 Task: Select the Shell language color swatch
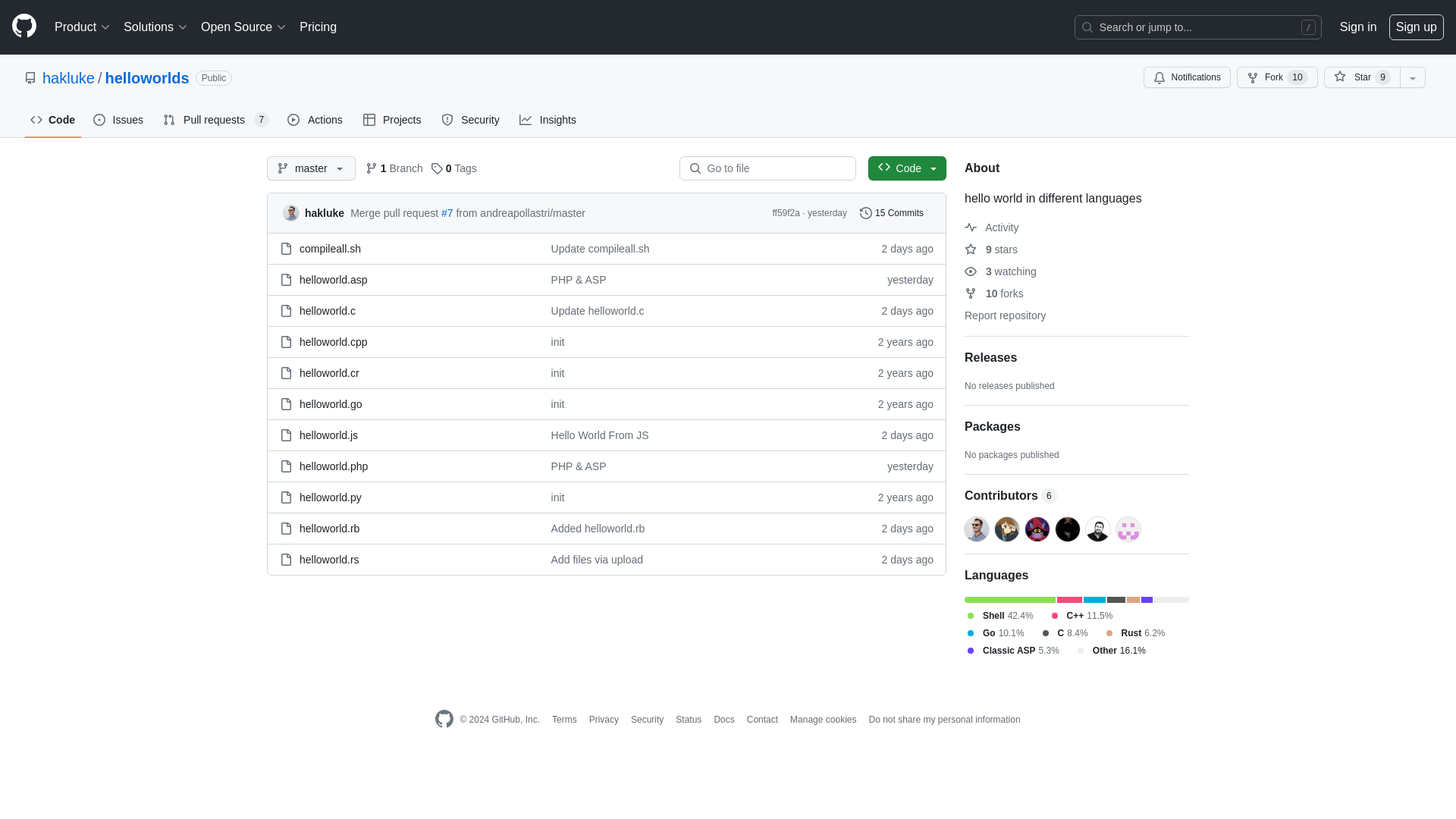tap(971, 615)
